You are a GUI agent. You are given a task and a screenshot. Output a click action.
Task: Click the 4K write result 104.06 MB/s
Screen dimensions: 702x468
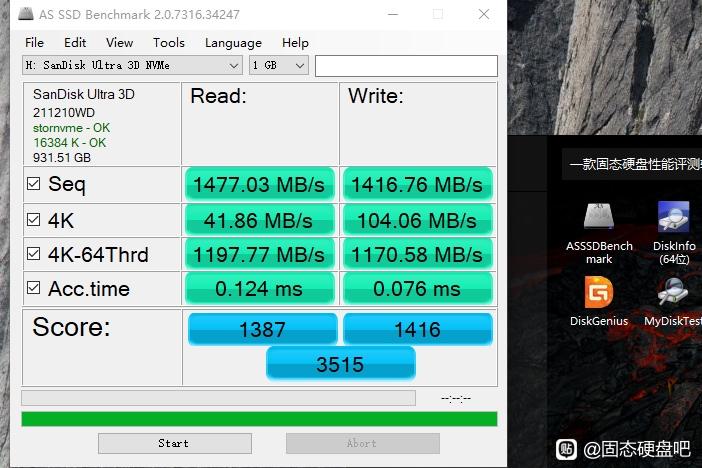(x=417, y=220)
